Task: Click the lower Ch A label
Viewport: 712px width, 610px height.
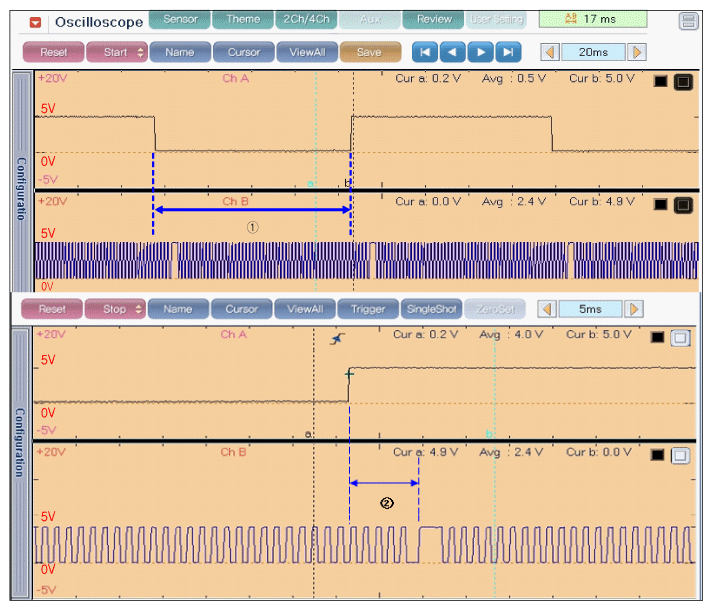Action: (234, 334)
